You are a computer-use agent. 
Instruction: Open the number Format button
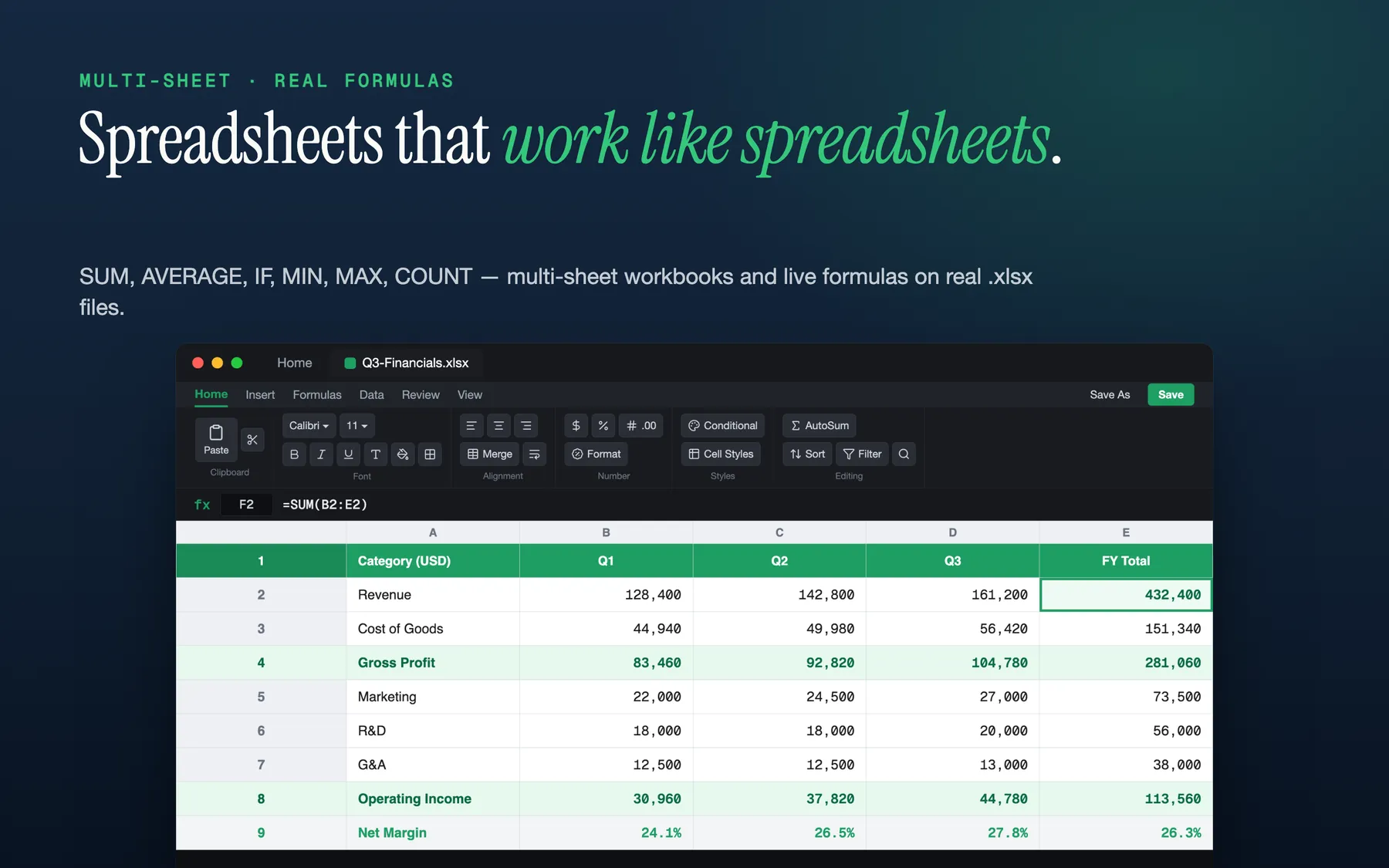click(596, 454)
